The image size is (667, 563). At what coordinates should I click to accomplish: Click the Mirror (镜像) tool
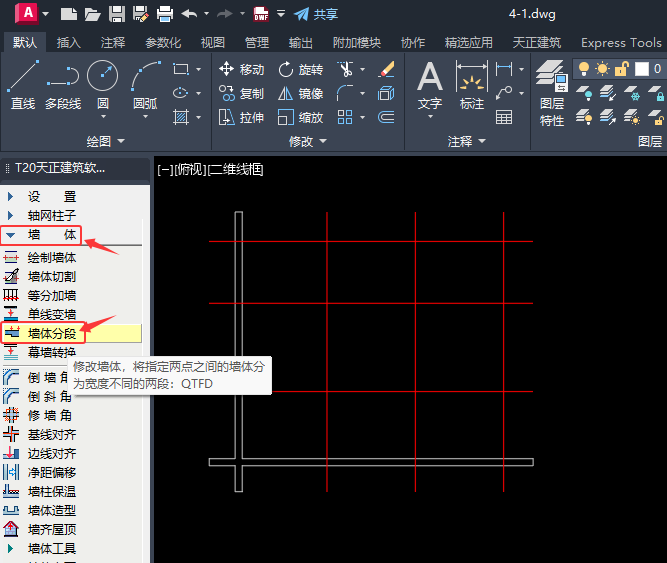pos(300,93)
